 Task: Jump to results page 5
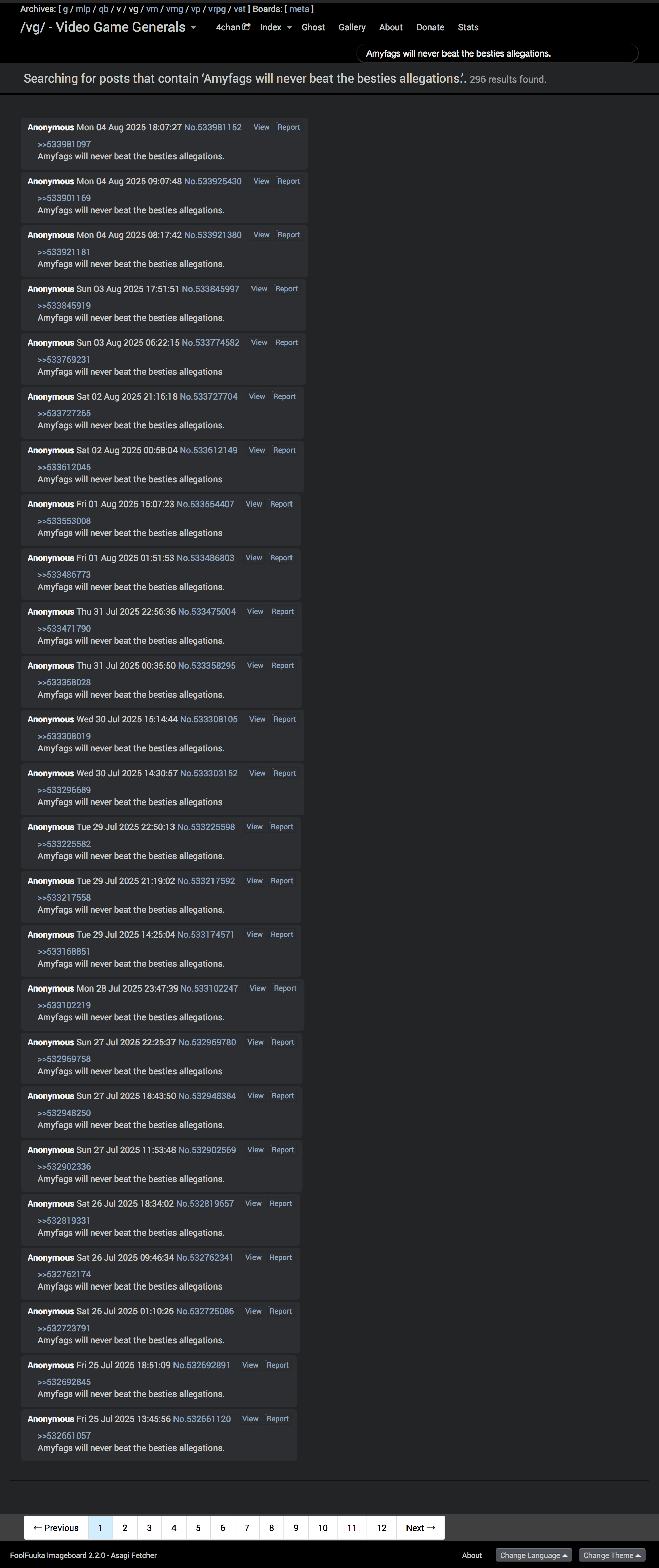coord(198,1528)
